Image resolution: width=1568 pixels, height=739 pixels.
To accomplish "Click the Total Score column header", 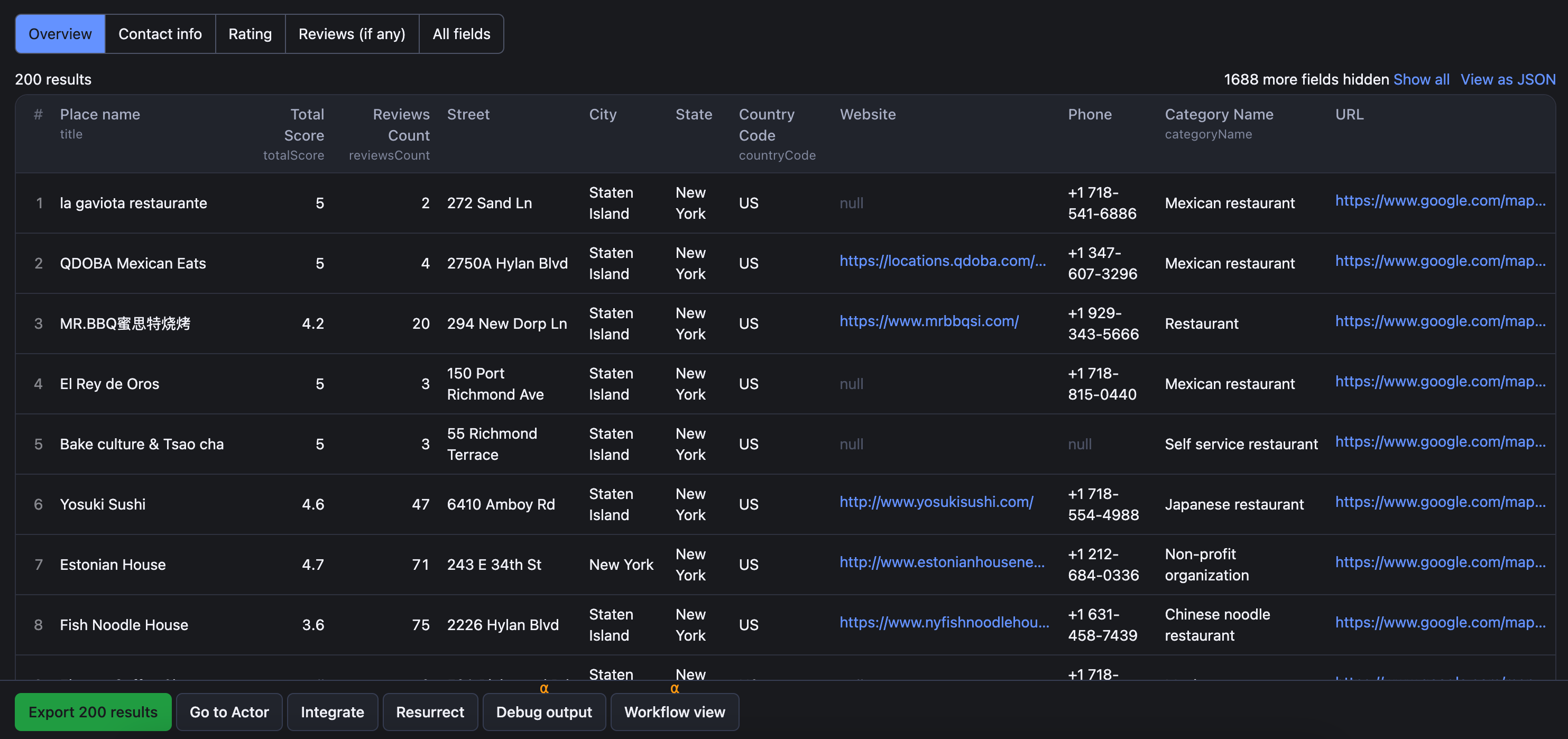I will 304,125.
